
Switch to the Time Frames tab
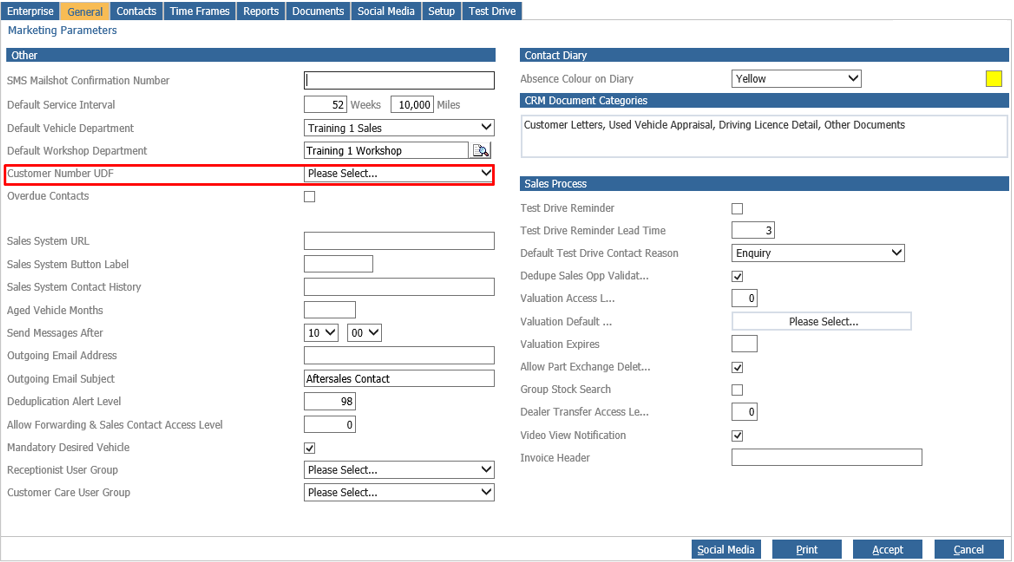199,11
